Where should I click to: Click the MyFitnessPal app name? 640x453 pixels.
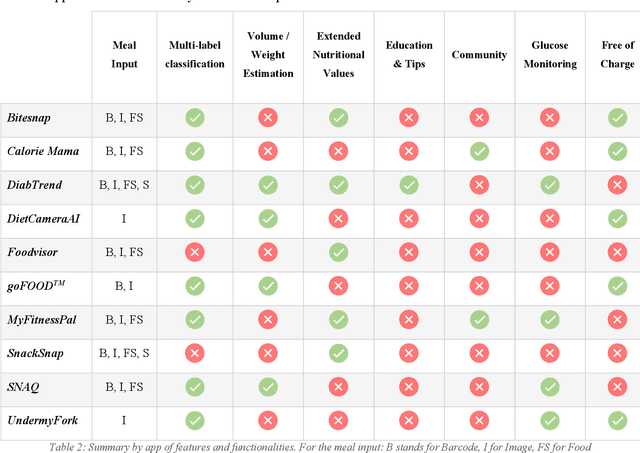click(41, 320)
